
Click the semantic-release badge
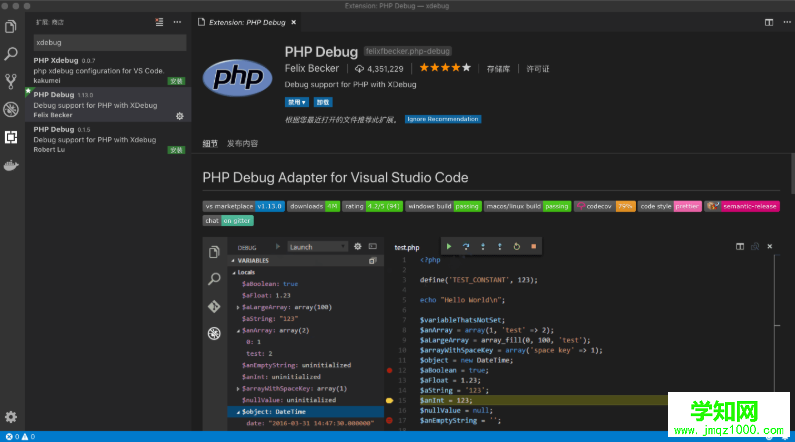742,206
